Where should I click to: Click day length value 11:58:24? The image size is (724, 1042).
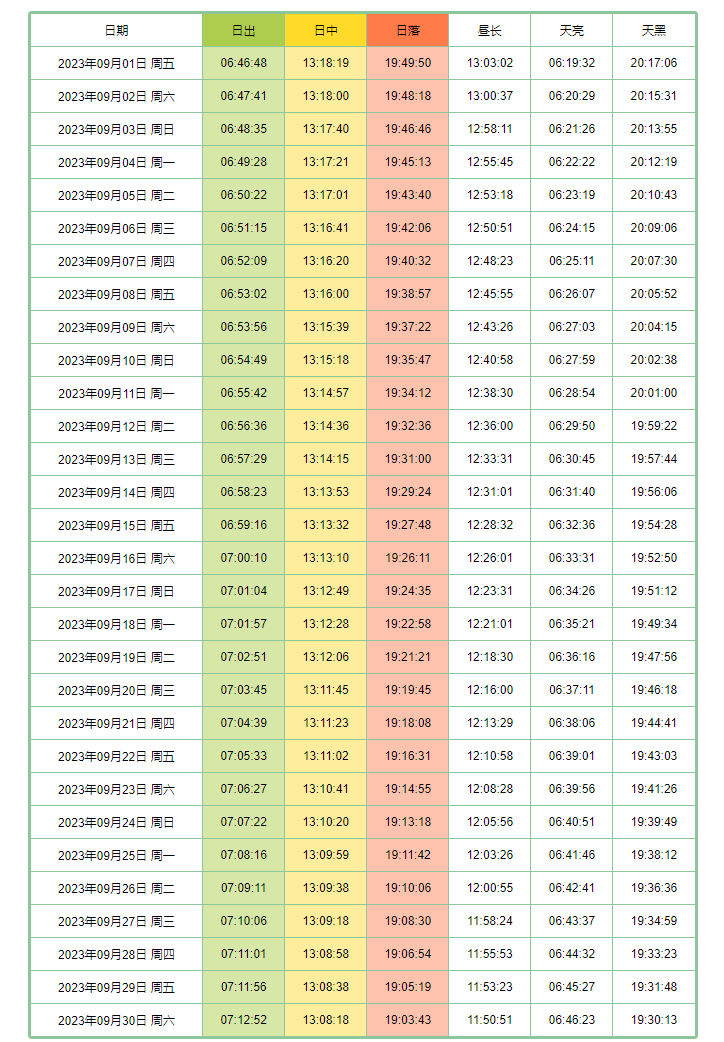(x=490, y=922)
